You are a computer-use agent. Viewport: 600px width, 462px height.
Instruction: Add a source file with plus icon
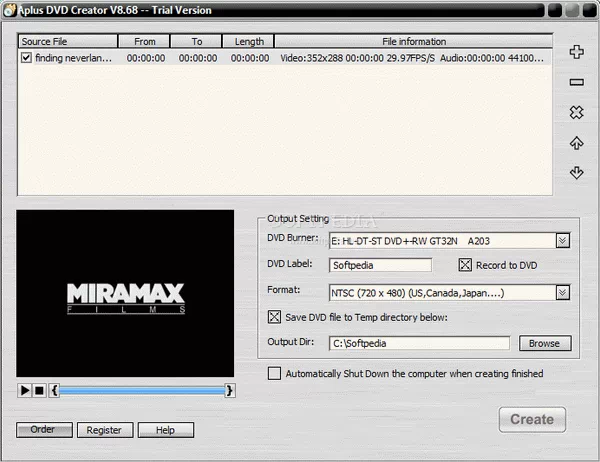point(576,52)
